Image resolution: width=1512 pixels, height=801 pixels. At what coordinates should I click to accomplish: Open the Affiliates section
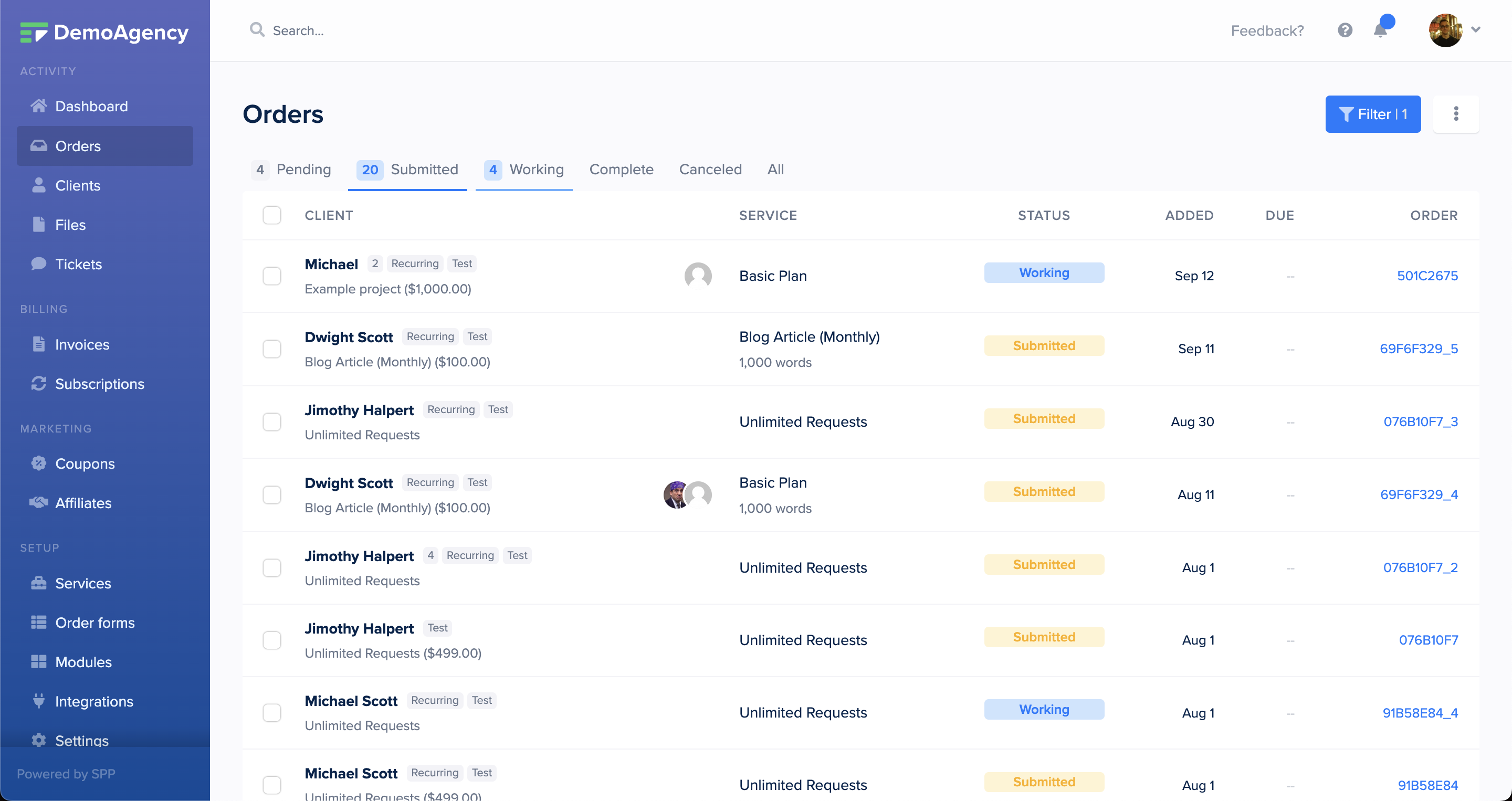83,502
